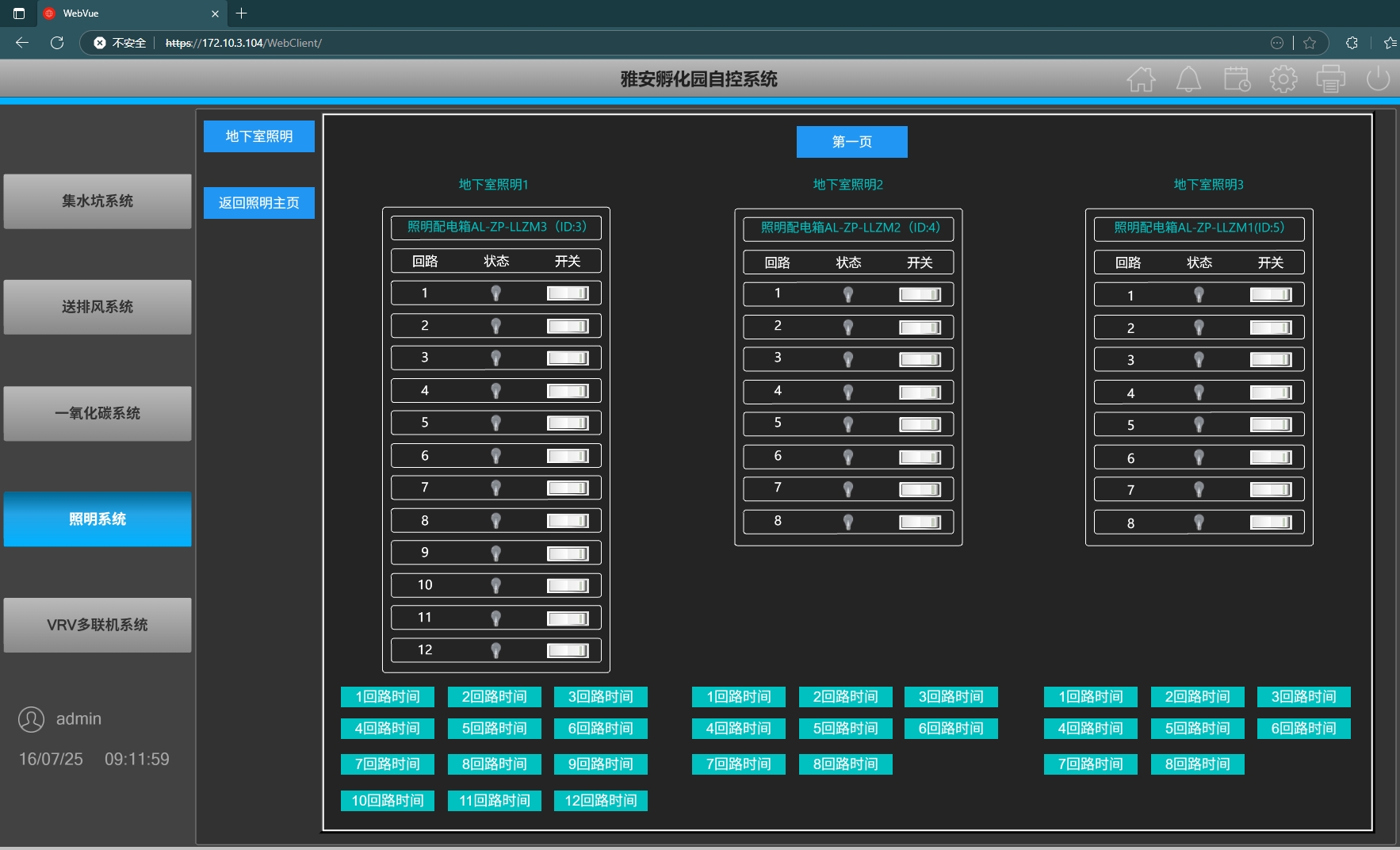Viewport: 1400px width, 850px height.
Task: Open 集水坑系统 from sidebar
Action: click(98, 201)
